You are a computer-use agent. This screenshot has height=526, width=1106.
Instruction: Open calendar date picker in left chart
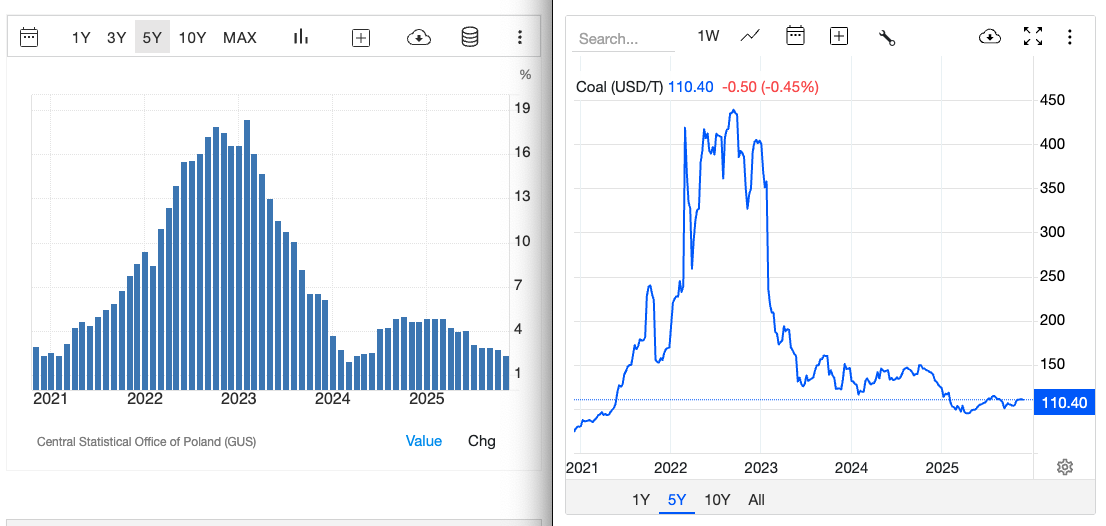[29, 38]
